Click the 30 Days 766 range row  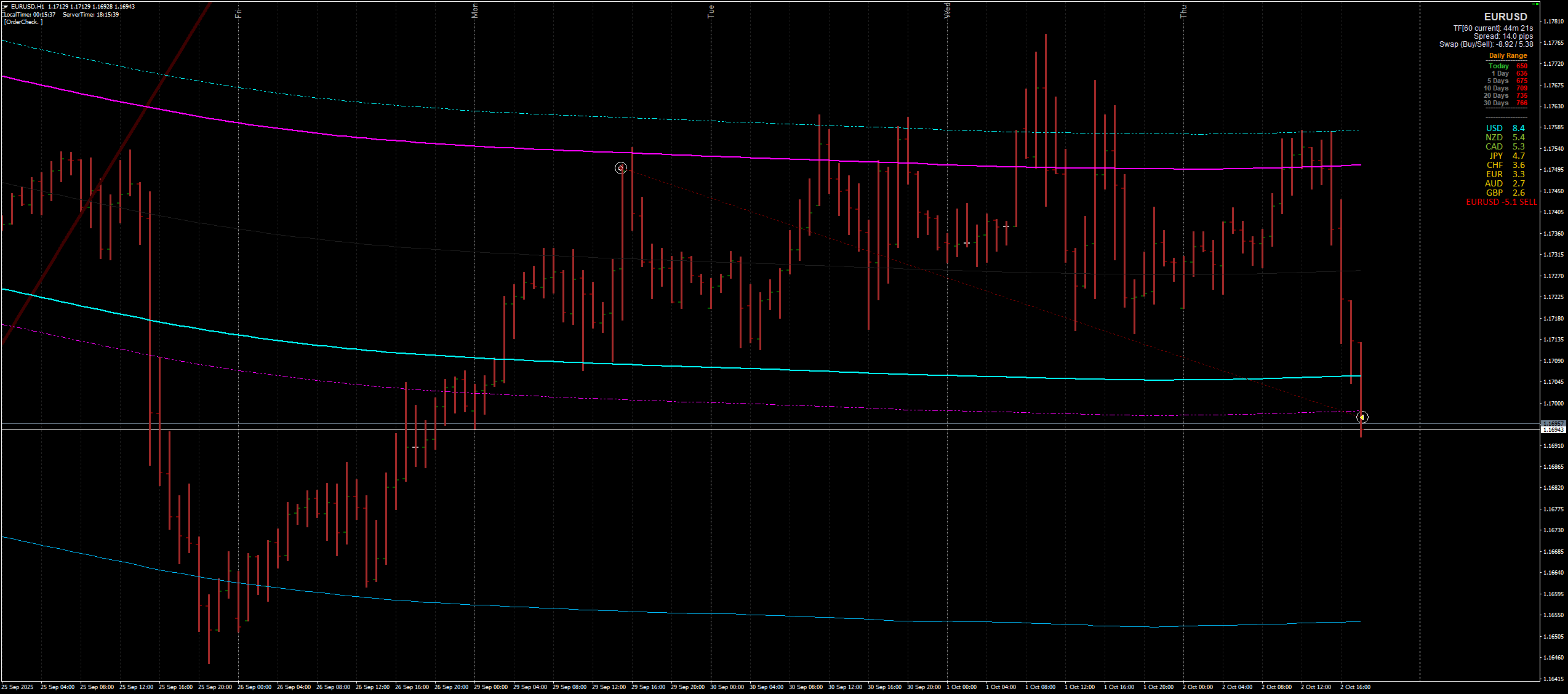click(1505, 103)
